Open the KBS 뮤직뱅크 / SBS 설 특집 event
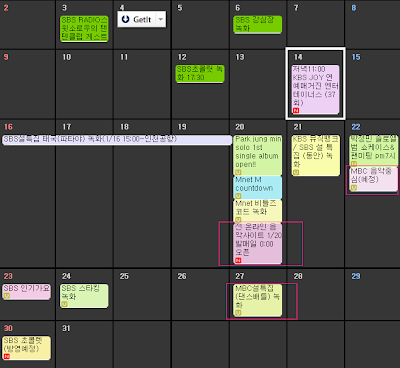400x368 pixels. click(x=315, y=155)
